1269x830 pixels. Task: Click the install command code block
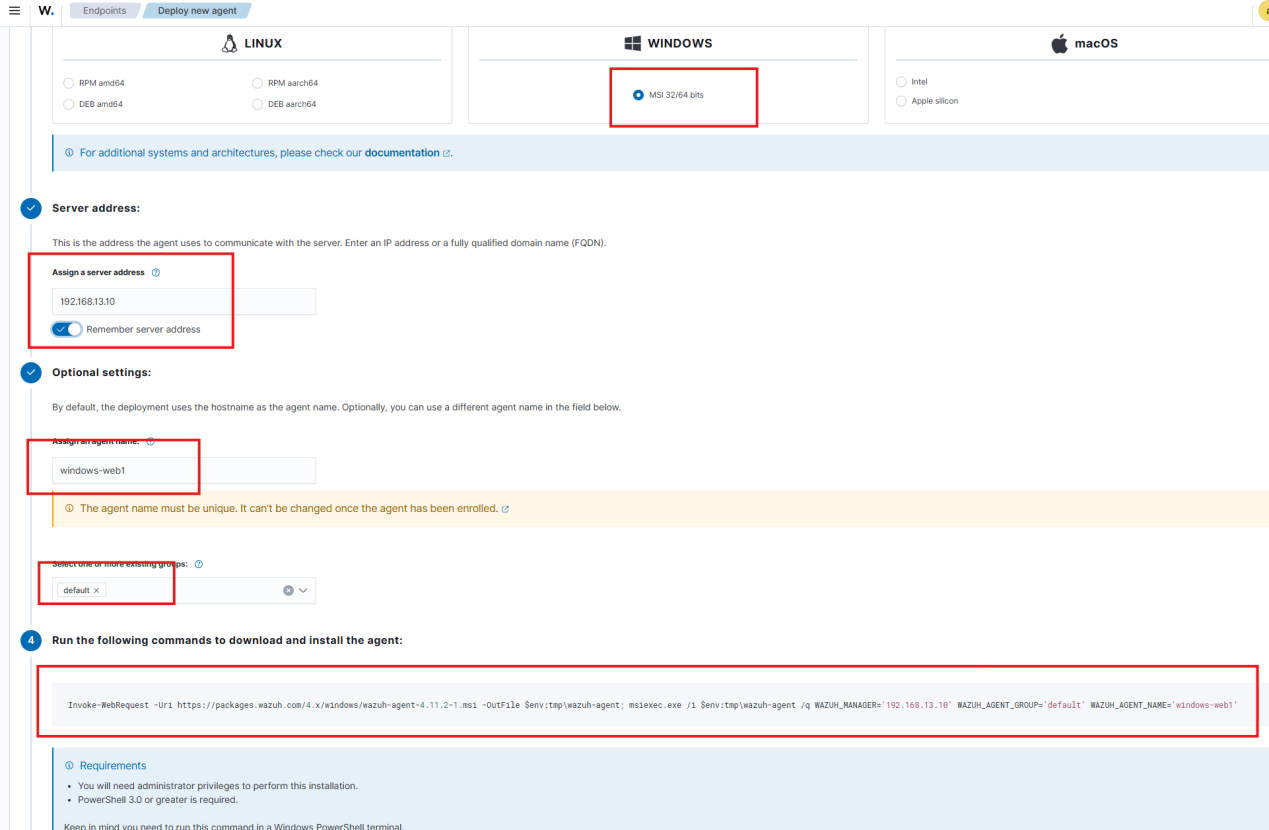(x=650, y=705)
